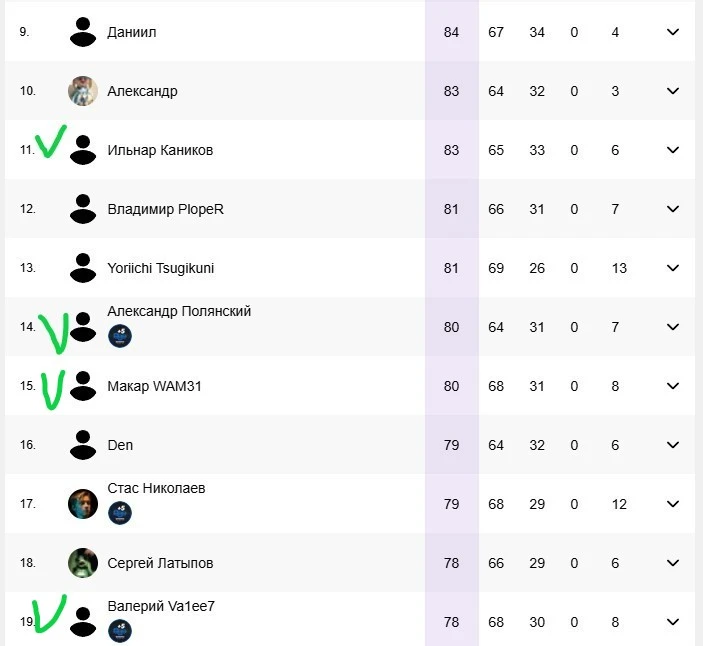Image resolution: width=703 pixels, height=646 pixels.
Task: Click Ильнар Каников's silhouette avatar icon
Action: [83, 150]
